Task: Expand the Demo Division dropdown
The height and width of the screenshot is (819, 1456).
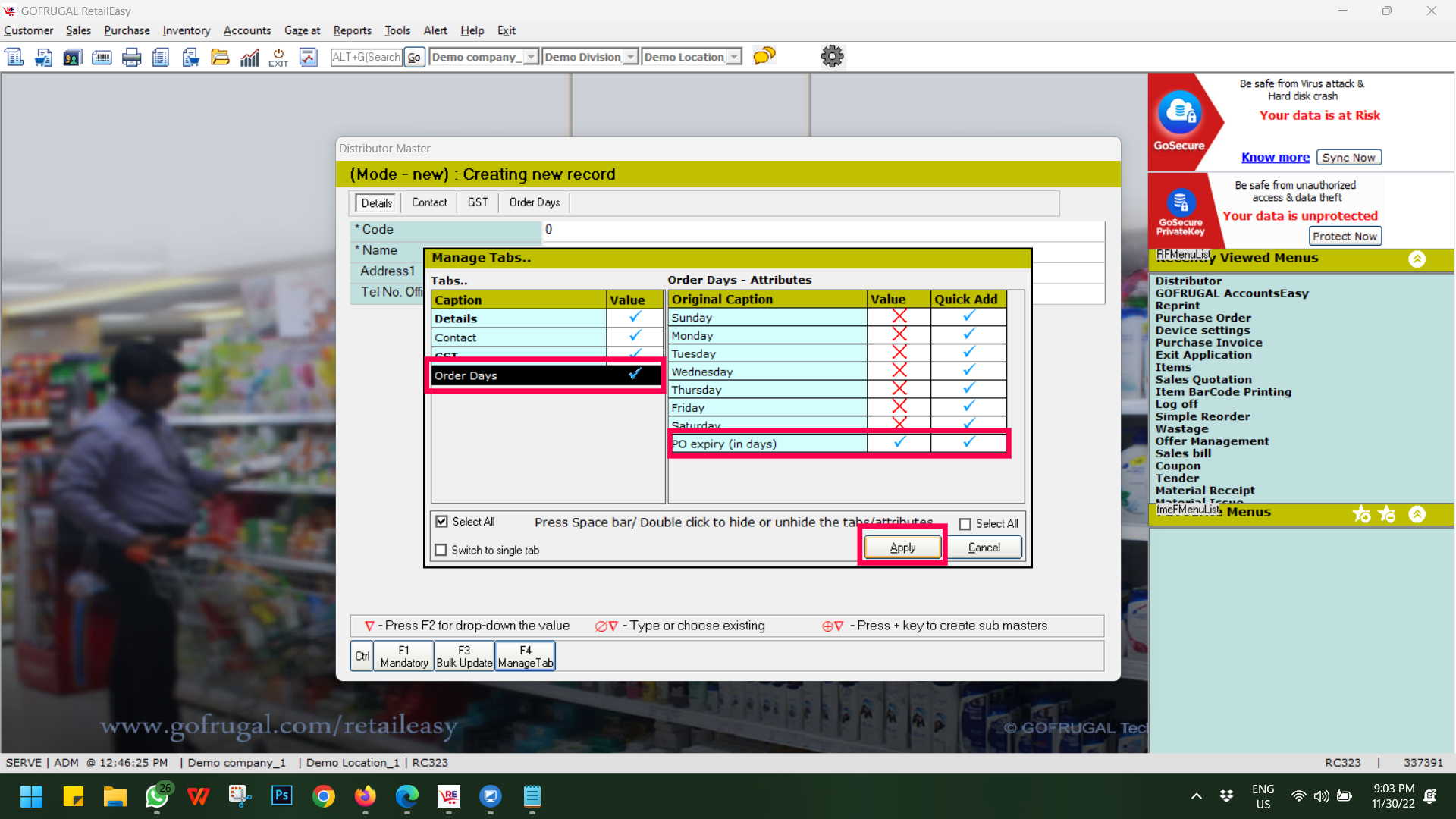Action: 630,57
